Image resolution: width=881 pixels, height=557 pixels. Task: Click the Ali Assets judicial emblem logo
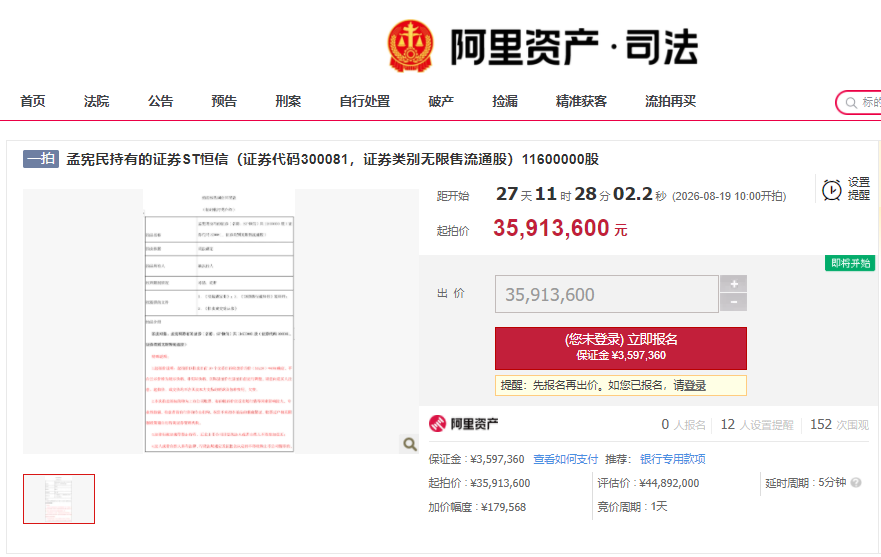[x=411, y=46]
